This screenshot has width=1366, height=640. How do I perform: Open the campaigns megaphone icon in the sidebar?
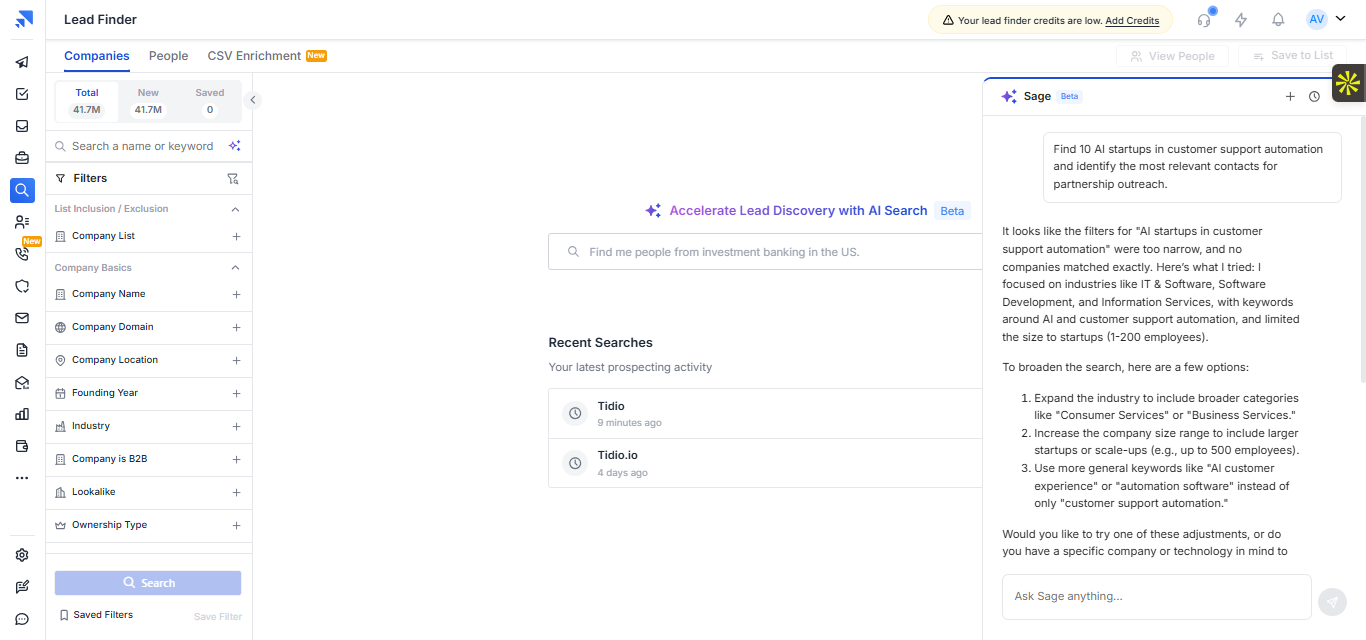(22, 62)
